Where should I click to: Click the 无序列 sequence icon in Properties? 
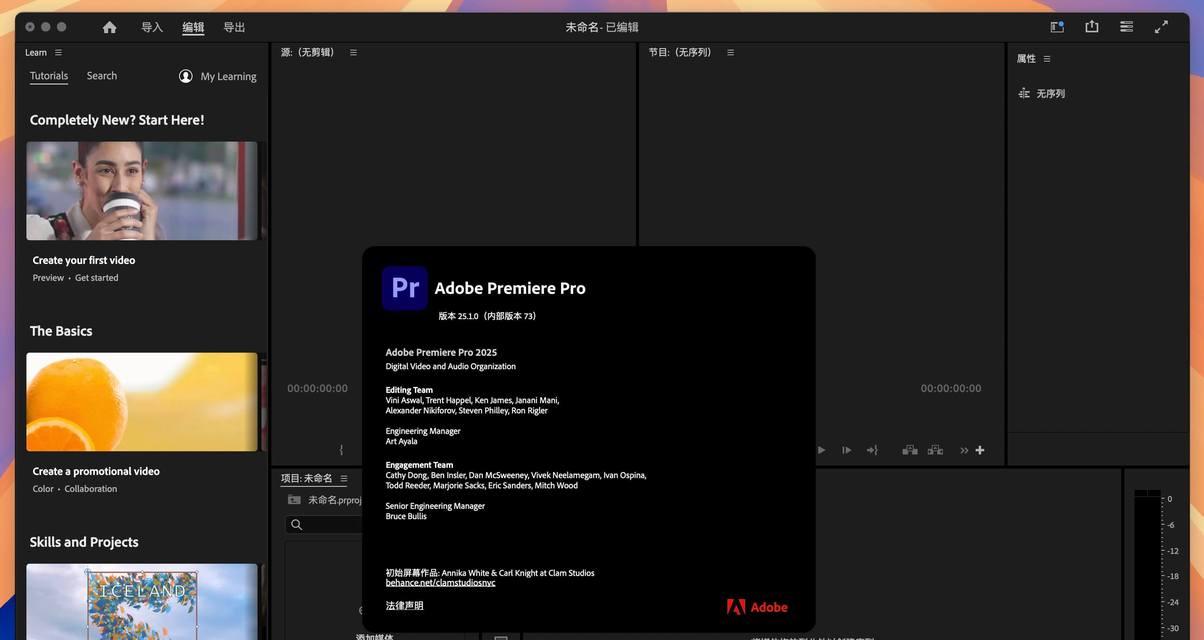click(1024, 93)
